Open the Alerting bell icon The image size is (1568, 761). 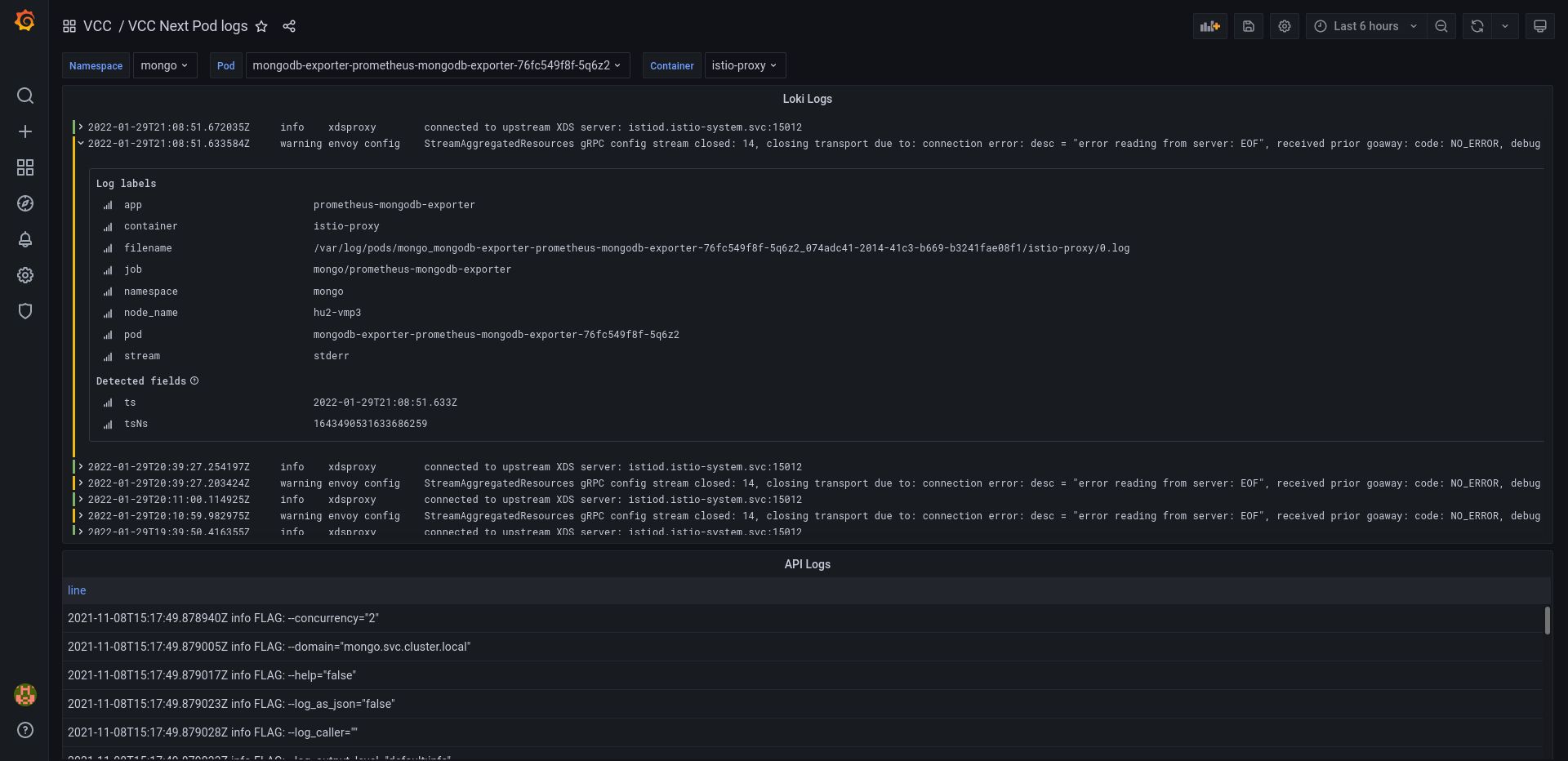tap(25, 239)
